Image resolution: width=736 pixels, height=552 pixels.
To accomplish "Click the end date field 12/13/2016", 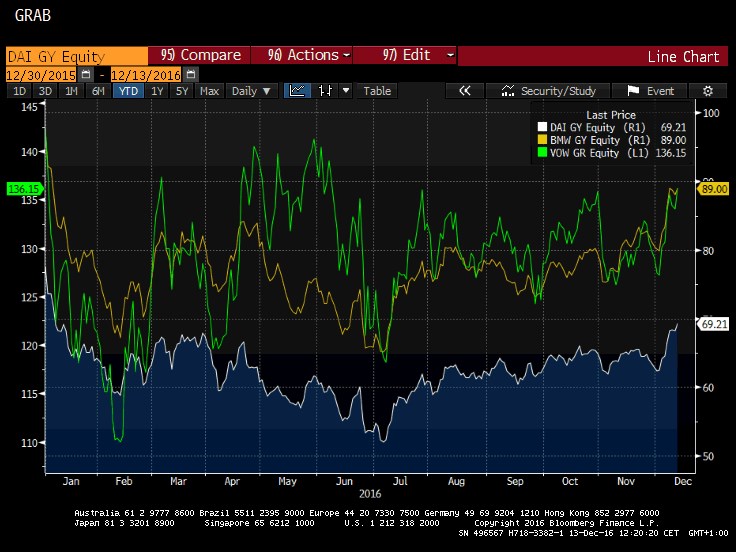I will click(x=146, y=75).
